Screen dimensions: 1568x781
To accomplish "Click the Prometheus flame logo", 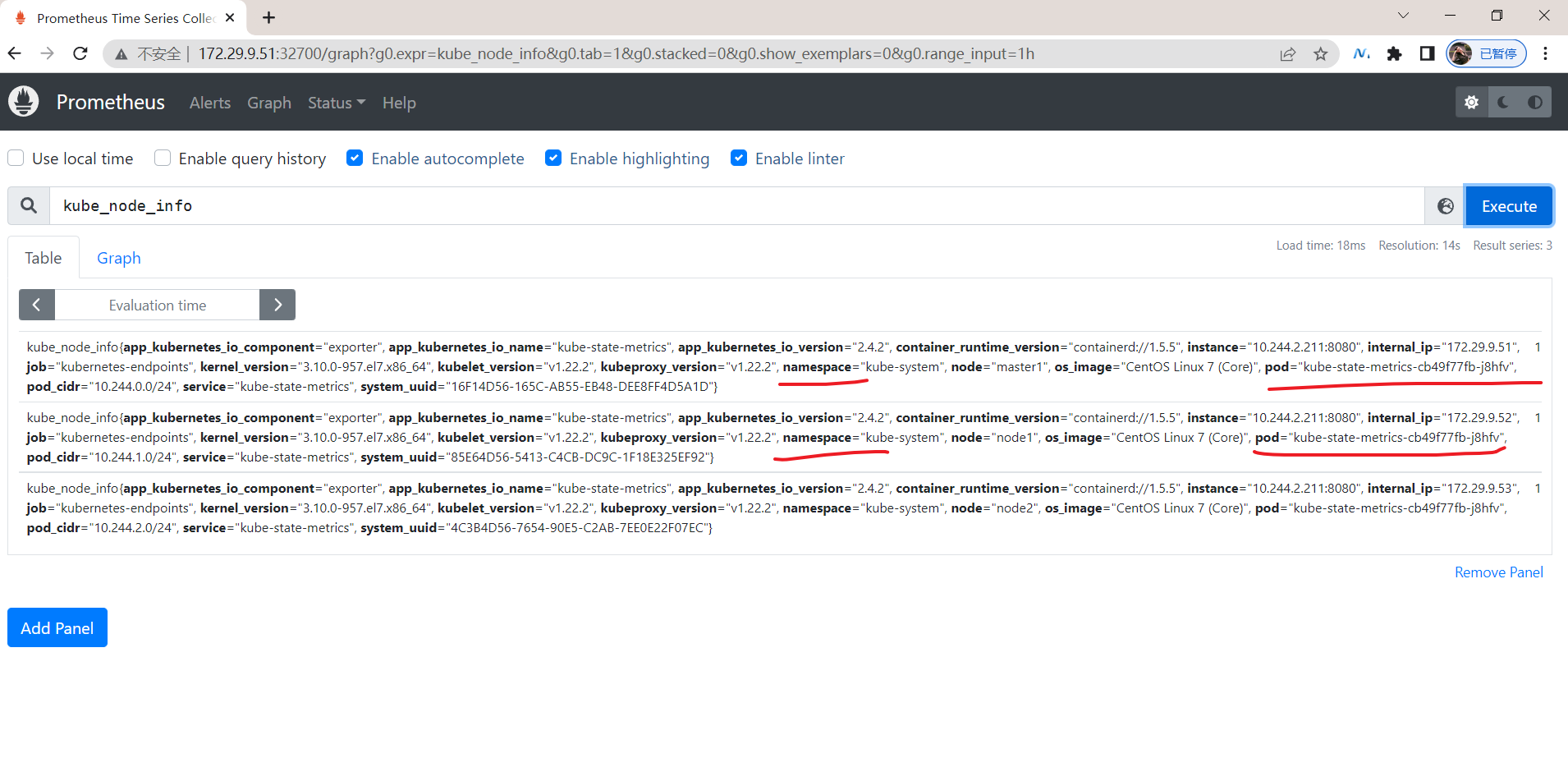I will pyautogui.click(x=23, y=102).
